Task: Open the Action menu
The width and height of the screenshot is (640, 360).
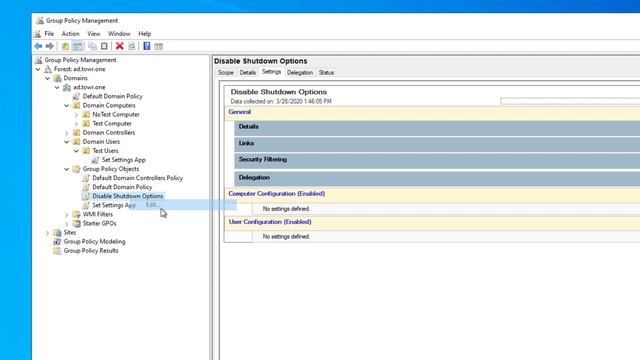Action: (x=71, y=34)
